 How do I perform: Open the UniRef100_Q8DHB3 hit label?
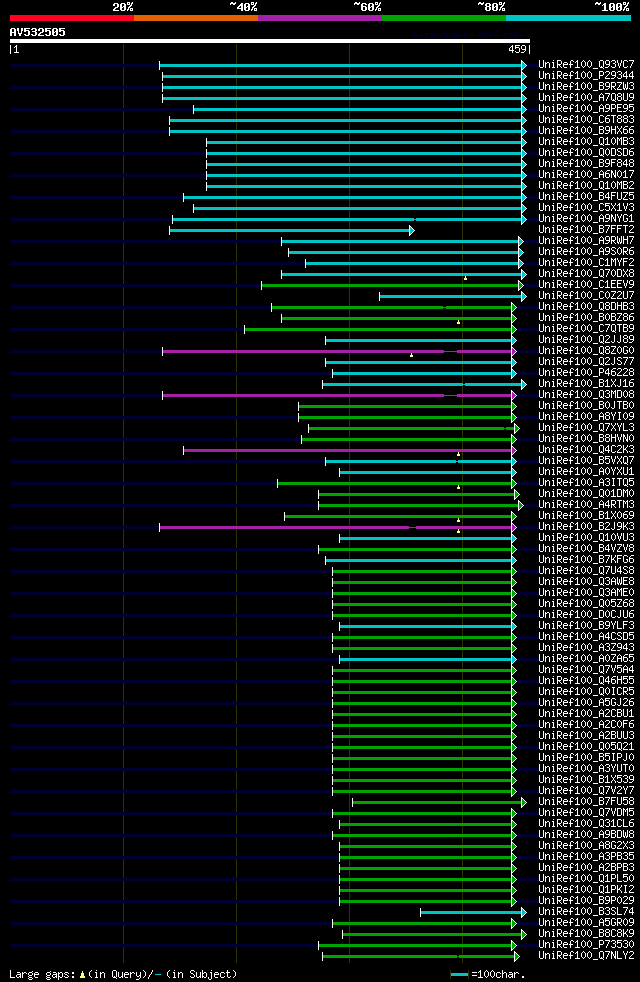click(x=586, y=307)
